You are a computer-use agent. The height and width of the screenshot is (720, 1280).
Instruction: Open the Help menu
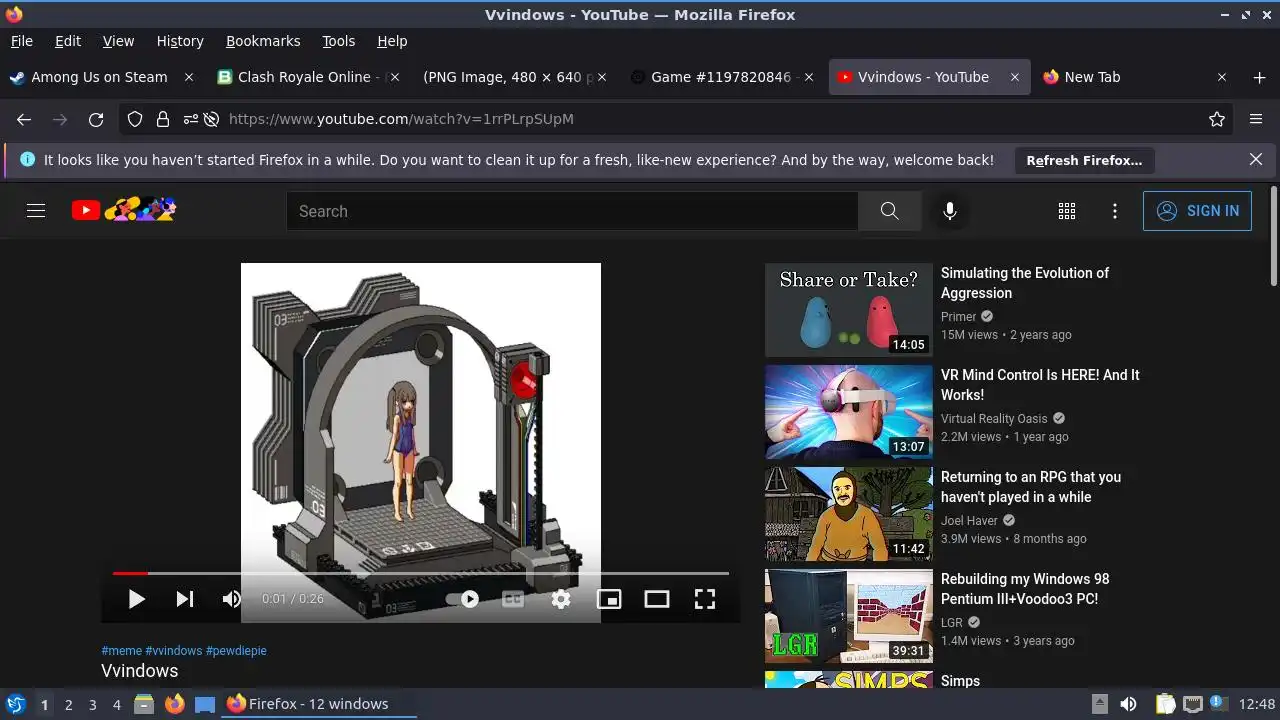pos(392,41)
